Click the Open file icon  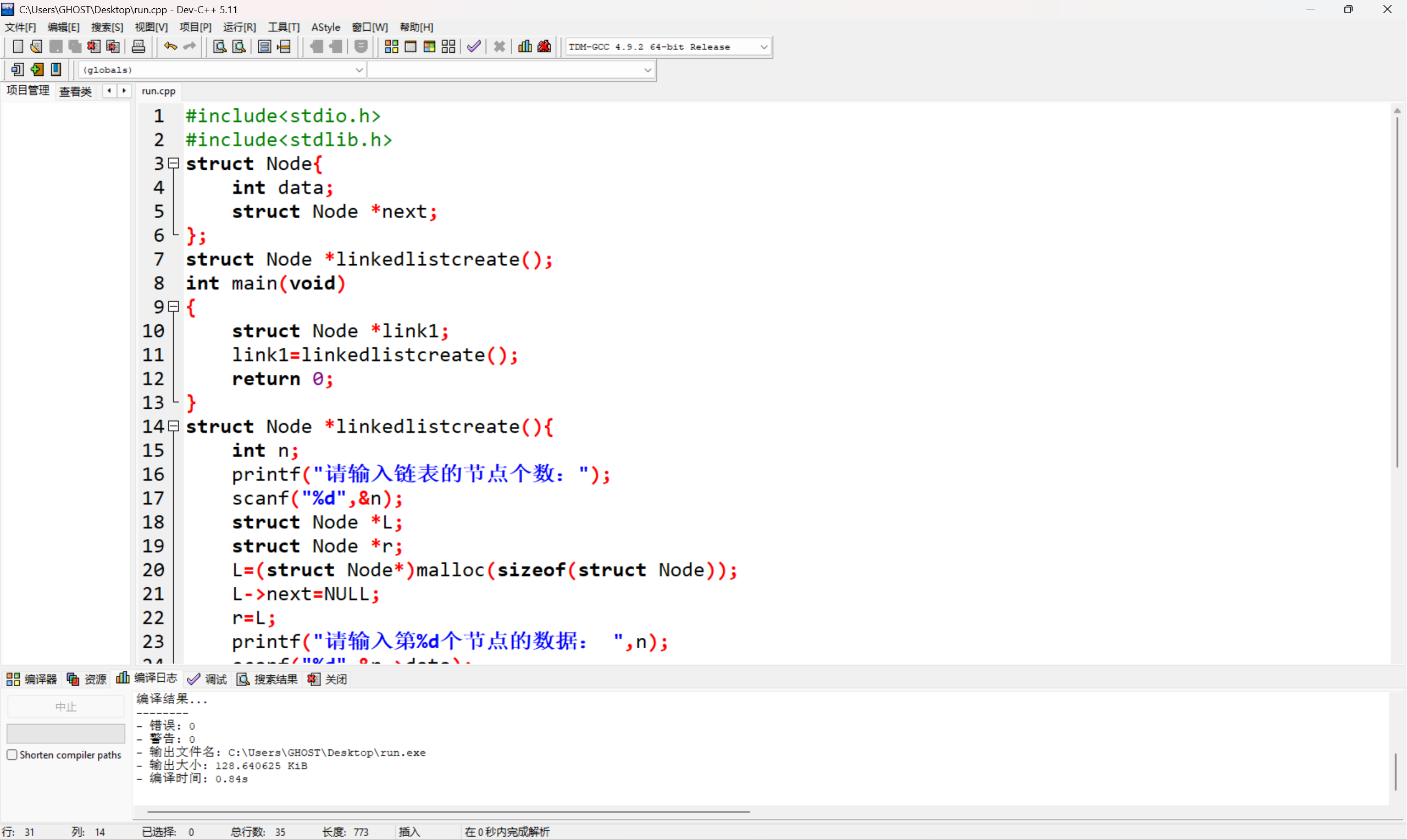(36, 47)
